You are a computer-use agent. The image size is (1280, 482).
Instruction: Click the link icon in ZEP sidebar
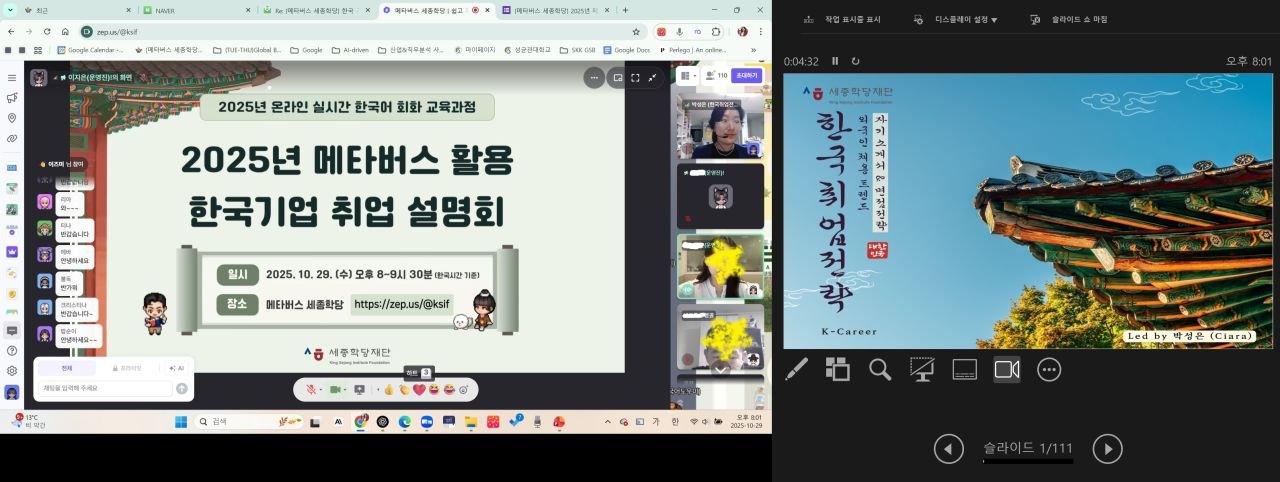point(12,138)
